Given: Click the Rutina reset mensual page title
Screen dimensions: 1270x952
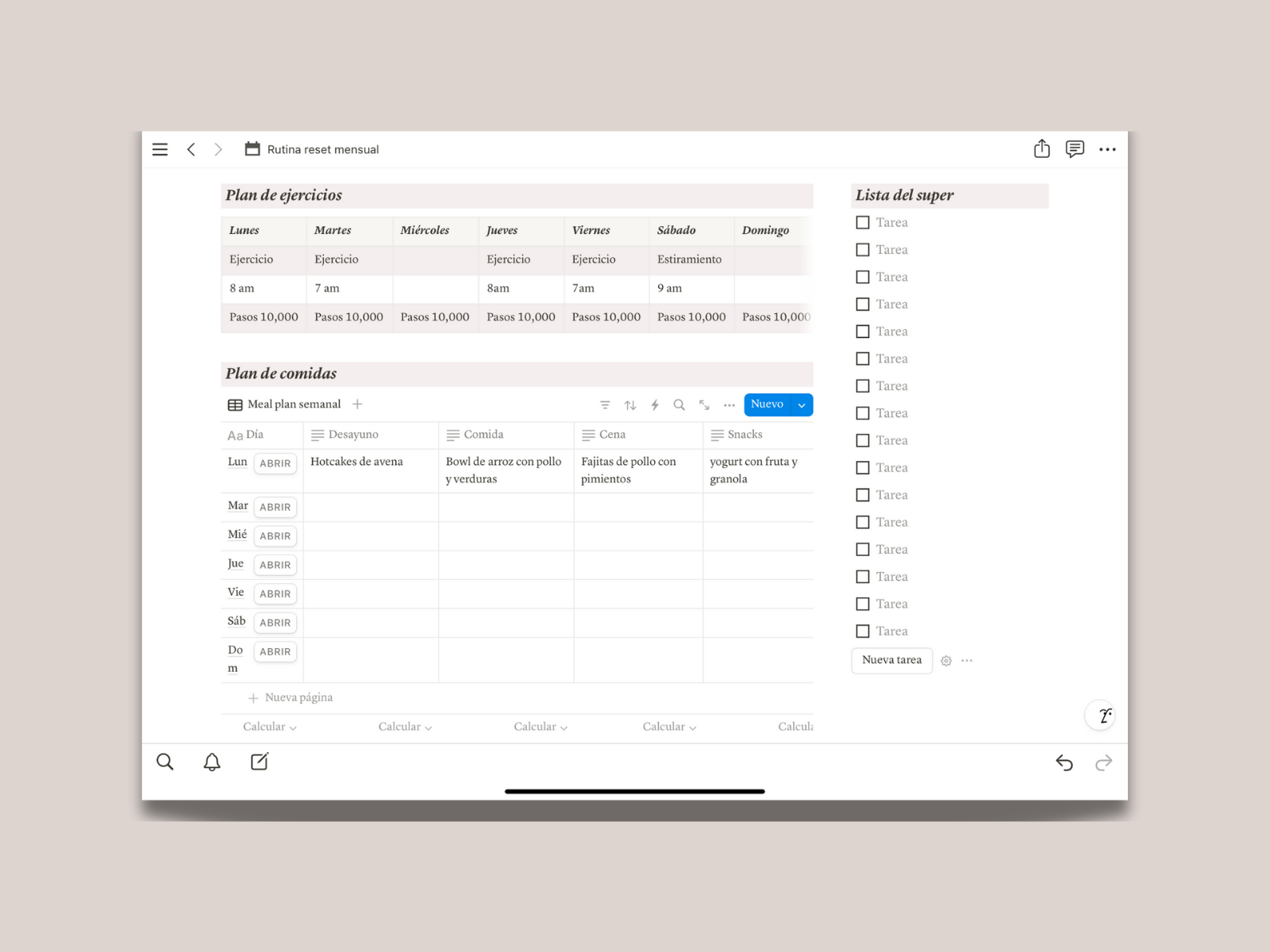Looking at the screenshot, I should click(323, 150).
